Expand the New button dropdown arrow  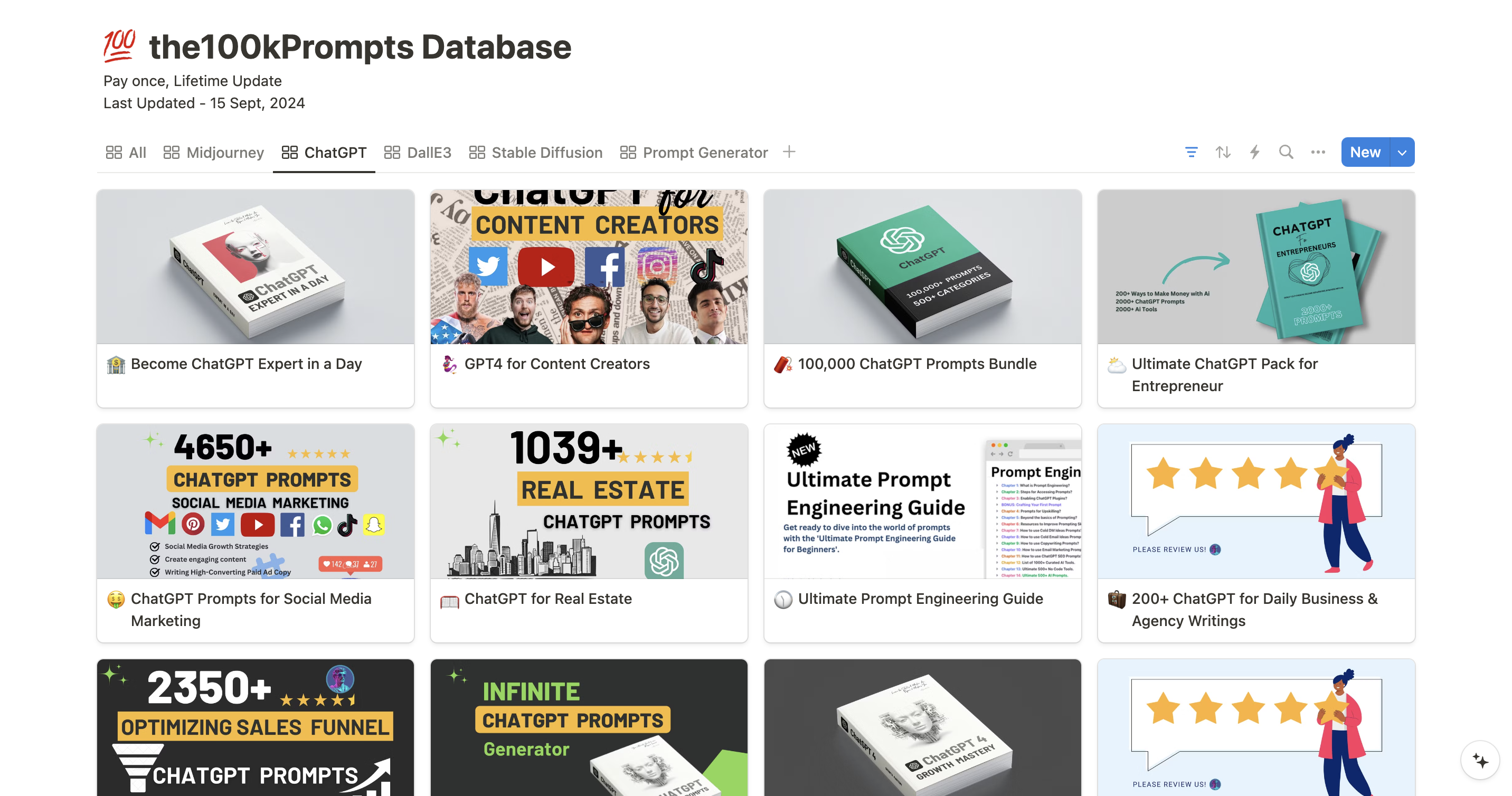(x=1402, y=153)
